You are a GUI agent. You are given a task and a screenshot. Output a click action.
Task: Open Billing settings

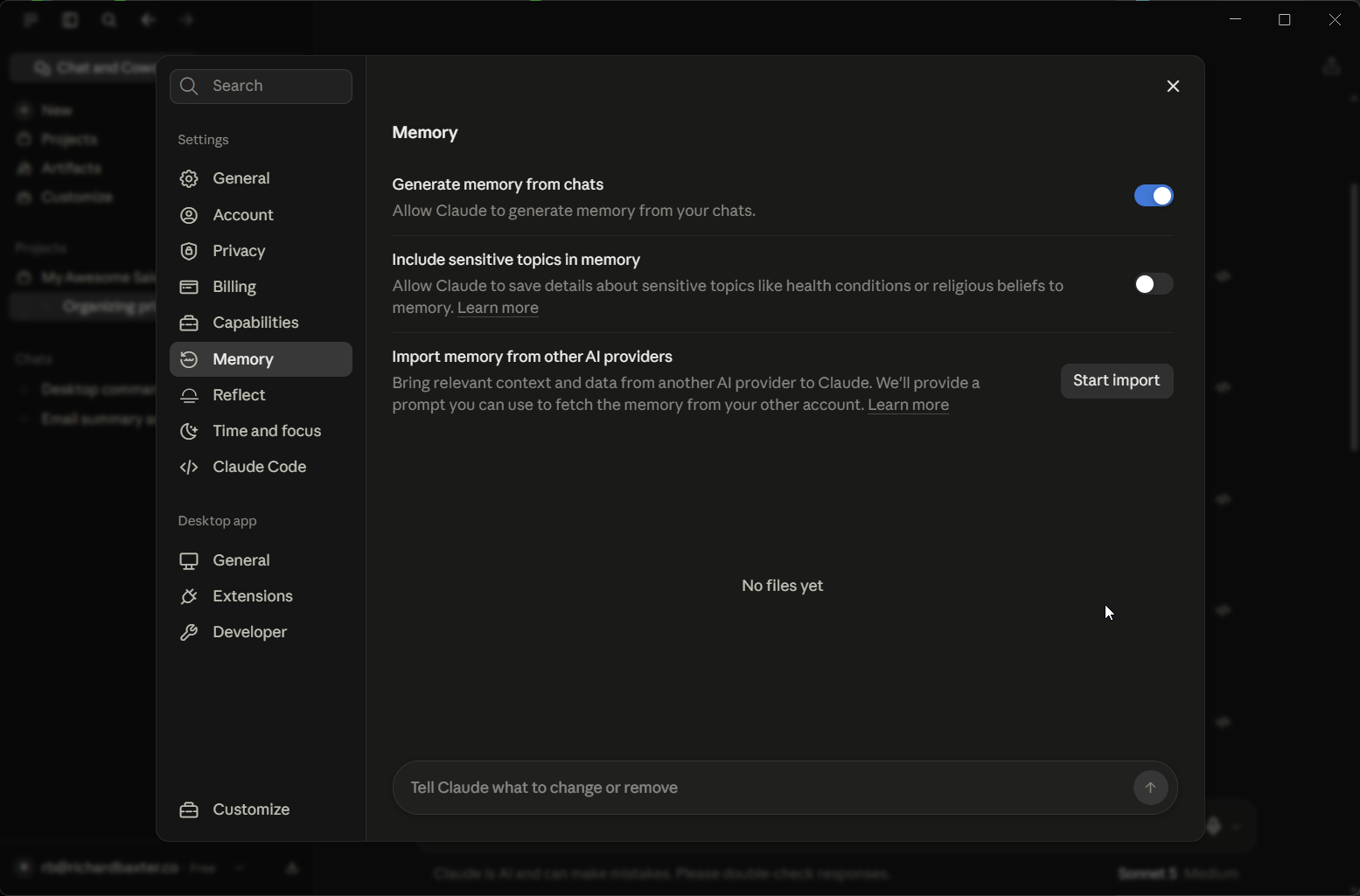coord(261,287)
